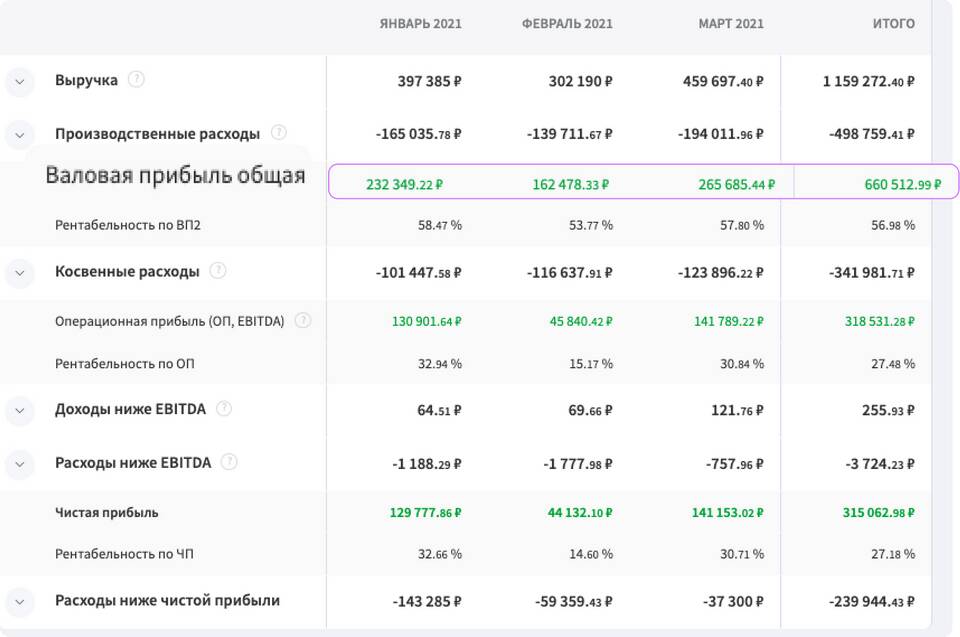Click the question mark beside Косвенные расходы
This screenshot has height=637, width=960.
point(218,271)
